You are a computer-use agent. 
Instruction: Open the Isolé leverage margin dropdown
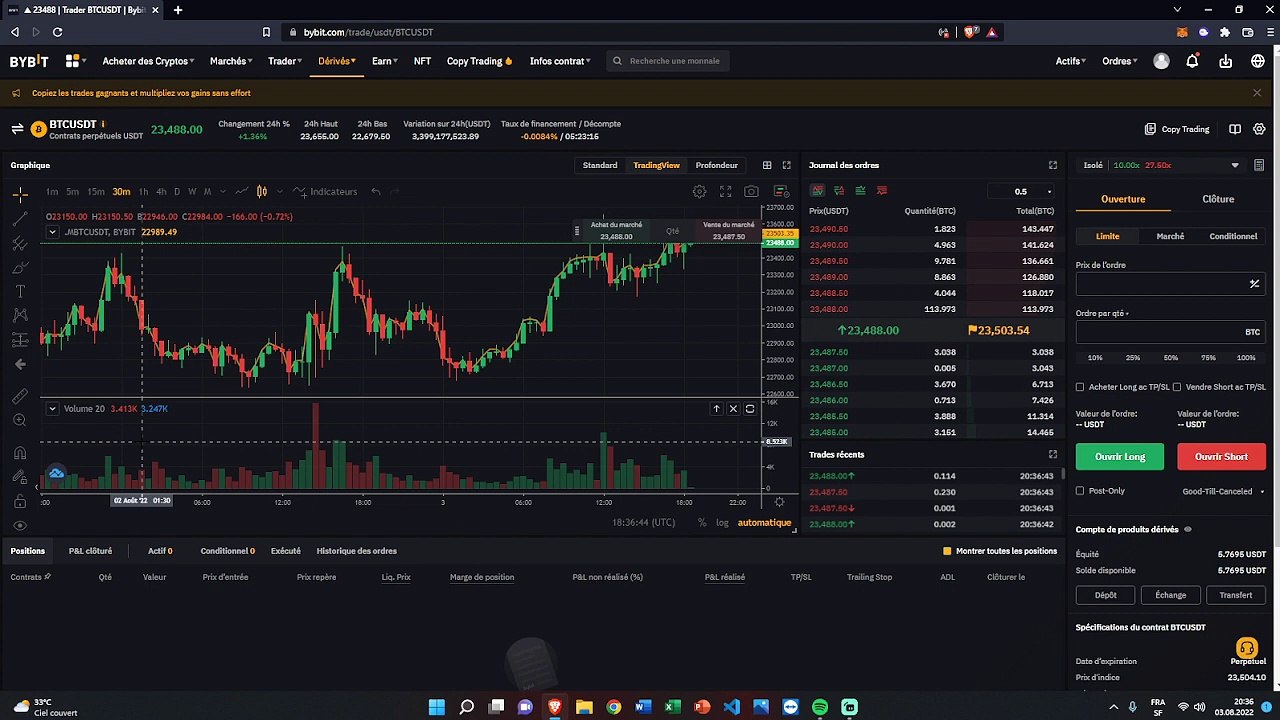[x=1160, y=165]
